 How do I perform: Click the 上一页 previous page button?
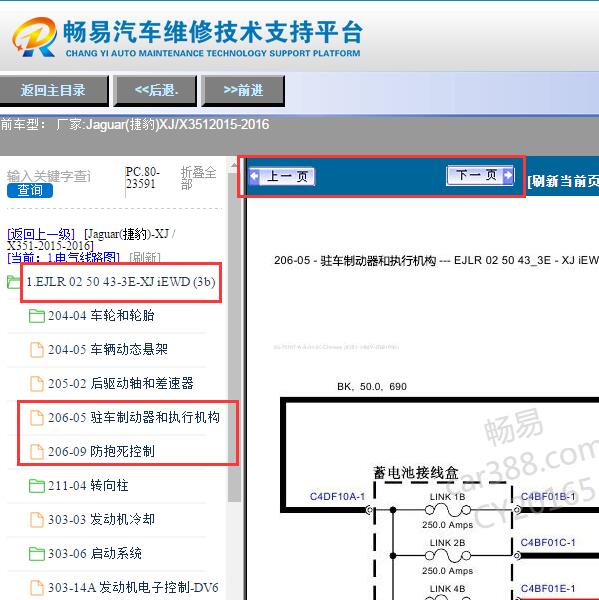pyautogui.click(x=281, y=176)
